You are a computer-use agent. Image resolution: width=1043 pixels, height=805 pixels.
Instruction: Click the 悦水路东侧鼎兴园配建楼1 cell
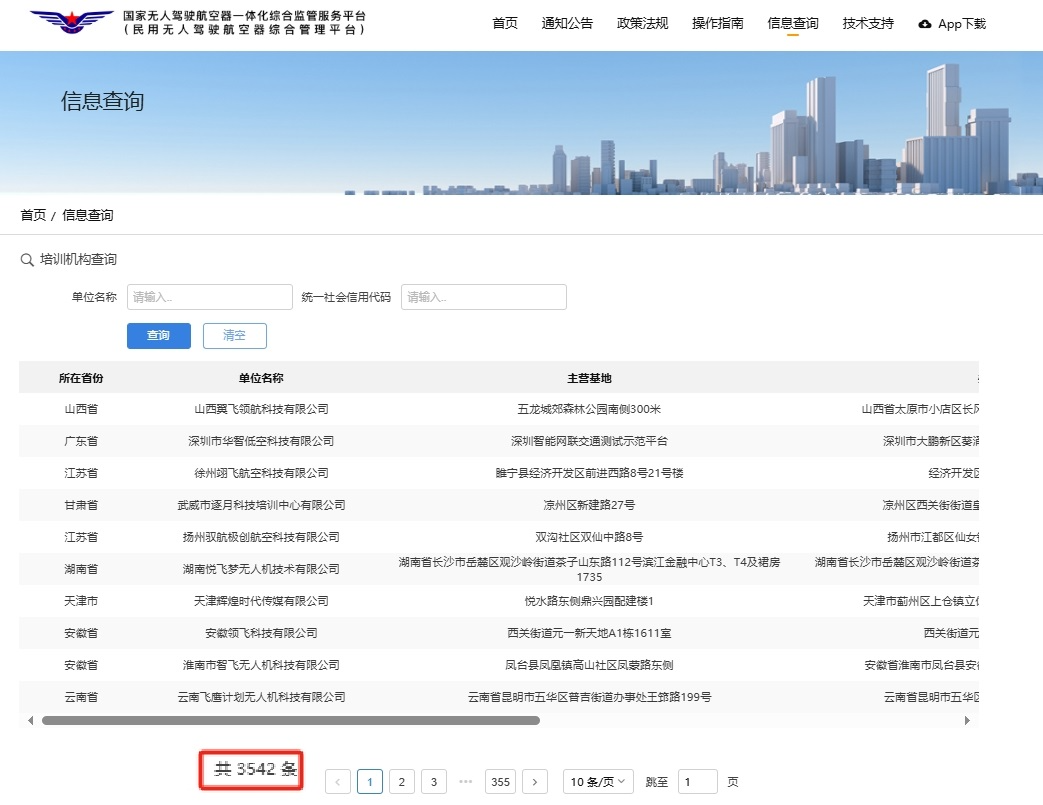pyautogui.click(x=589, y=601)
